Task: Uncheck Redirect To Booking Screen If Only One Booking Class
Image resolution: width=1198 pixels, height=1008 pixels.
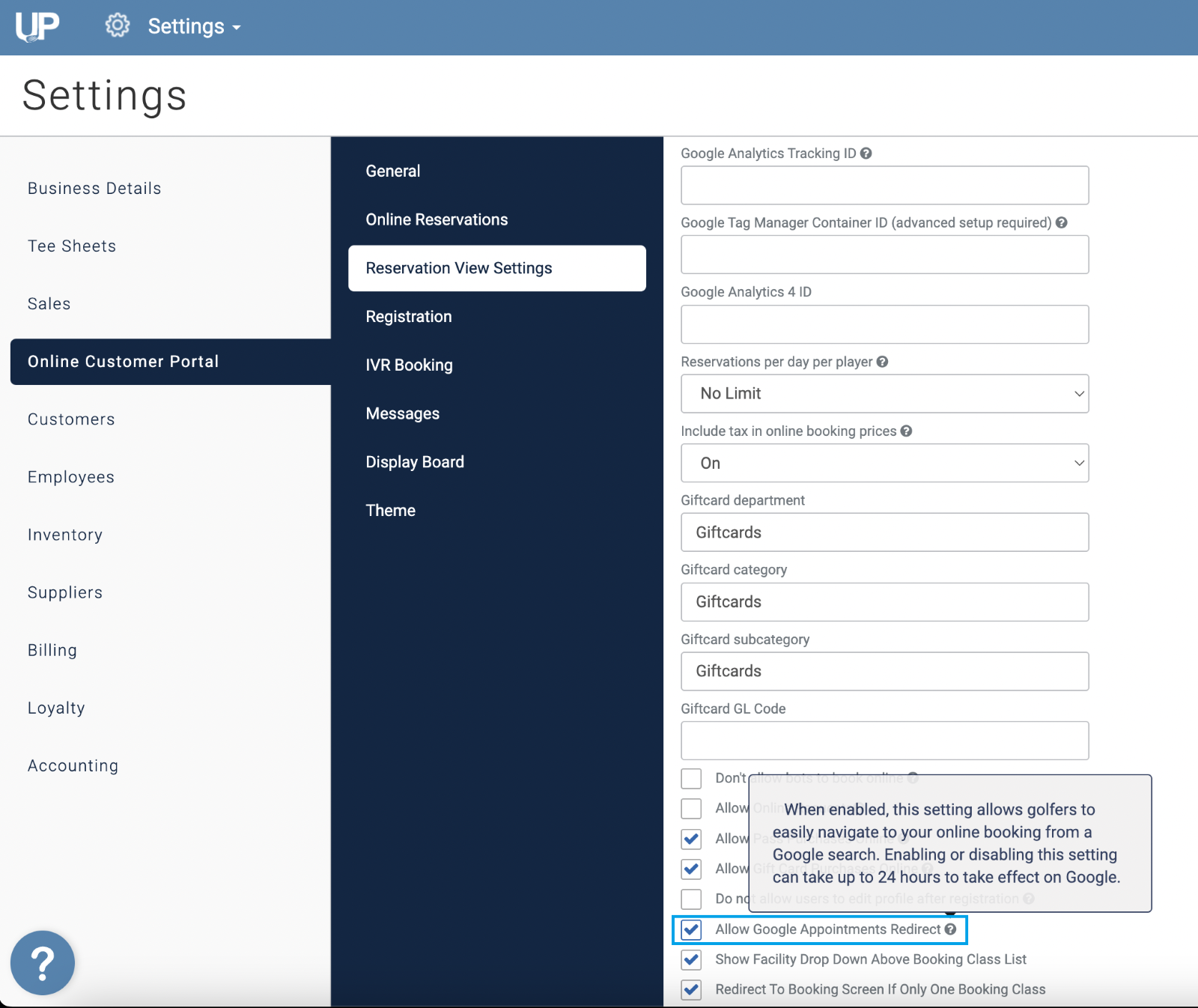Action: 692,990
